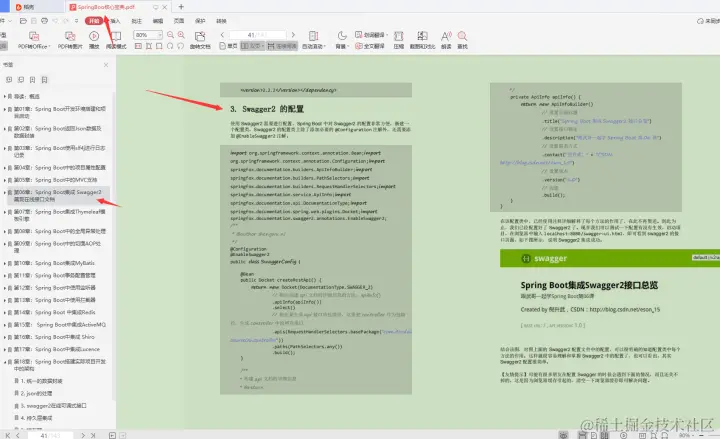Open the Start ribbon tab
The image size is (720, 439).
[x=94, y=21]
